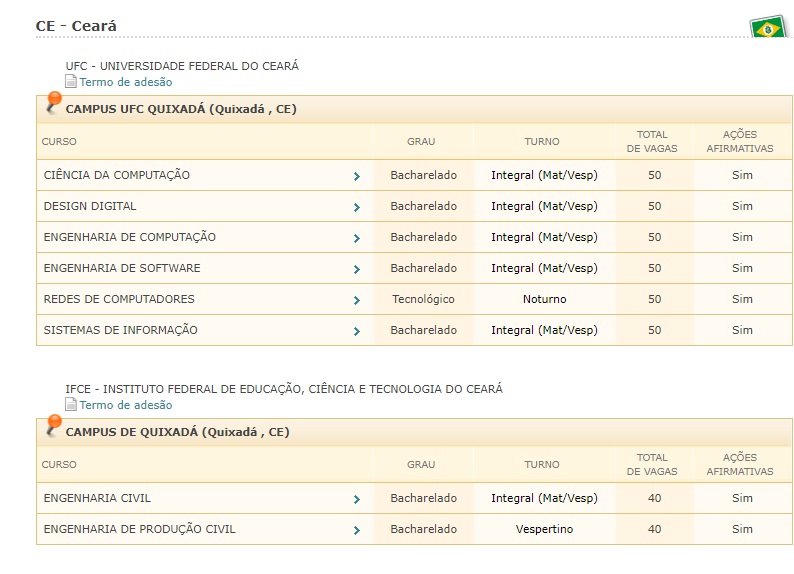Expand the Engenharia de Produção Civil row arrow
The height and width of the screenshot is (574, 794).
tap(356, 530)
